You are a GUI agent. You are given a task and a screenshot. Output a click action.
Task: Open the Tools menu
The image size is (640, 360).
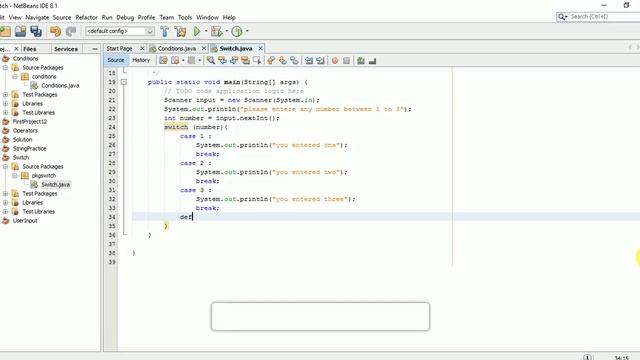tap(185, 18)
